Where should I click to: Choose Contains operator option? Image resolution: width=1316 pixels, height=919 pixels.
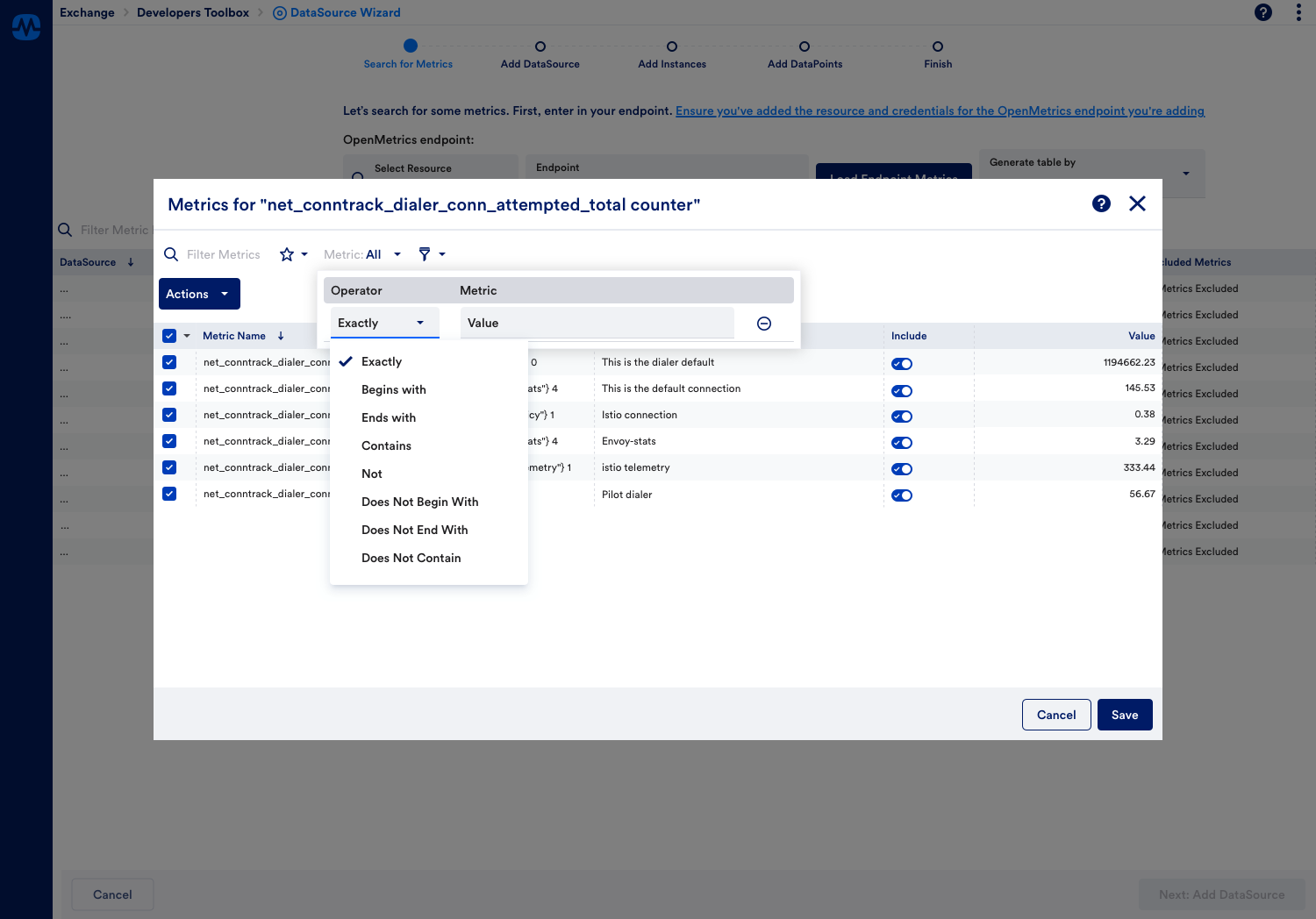click(429, 445)
